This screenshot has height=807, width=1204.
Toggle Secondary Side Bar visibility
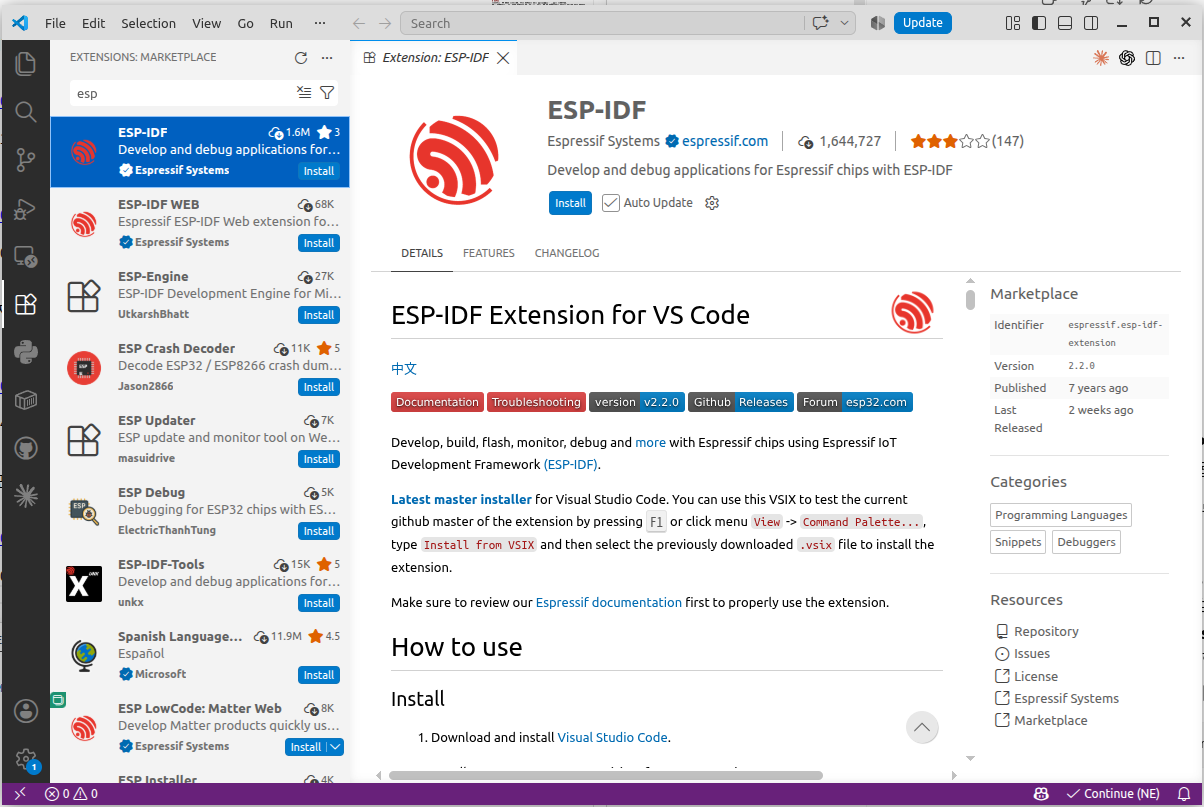1091,23
